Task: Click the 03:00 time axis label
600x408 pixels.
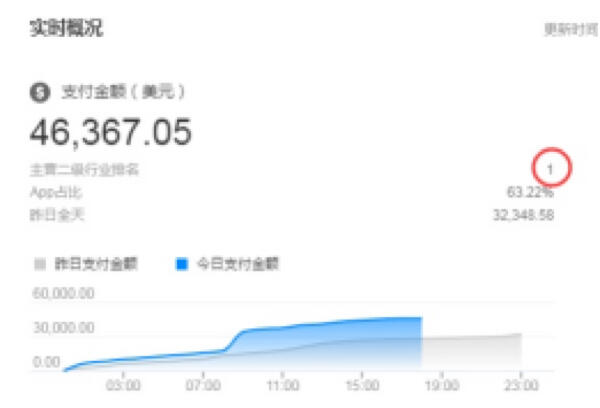Action: (x=123, y=385)
